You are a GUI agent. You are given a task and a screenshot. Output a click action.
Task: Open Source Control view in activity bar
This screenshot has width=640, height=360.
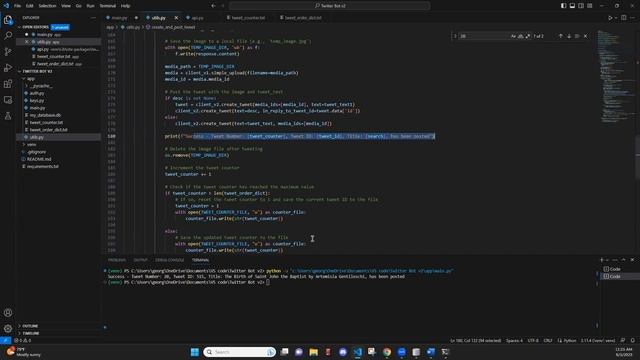8,52
